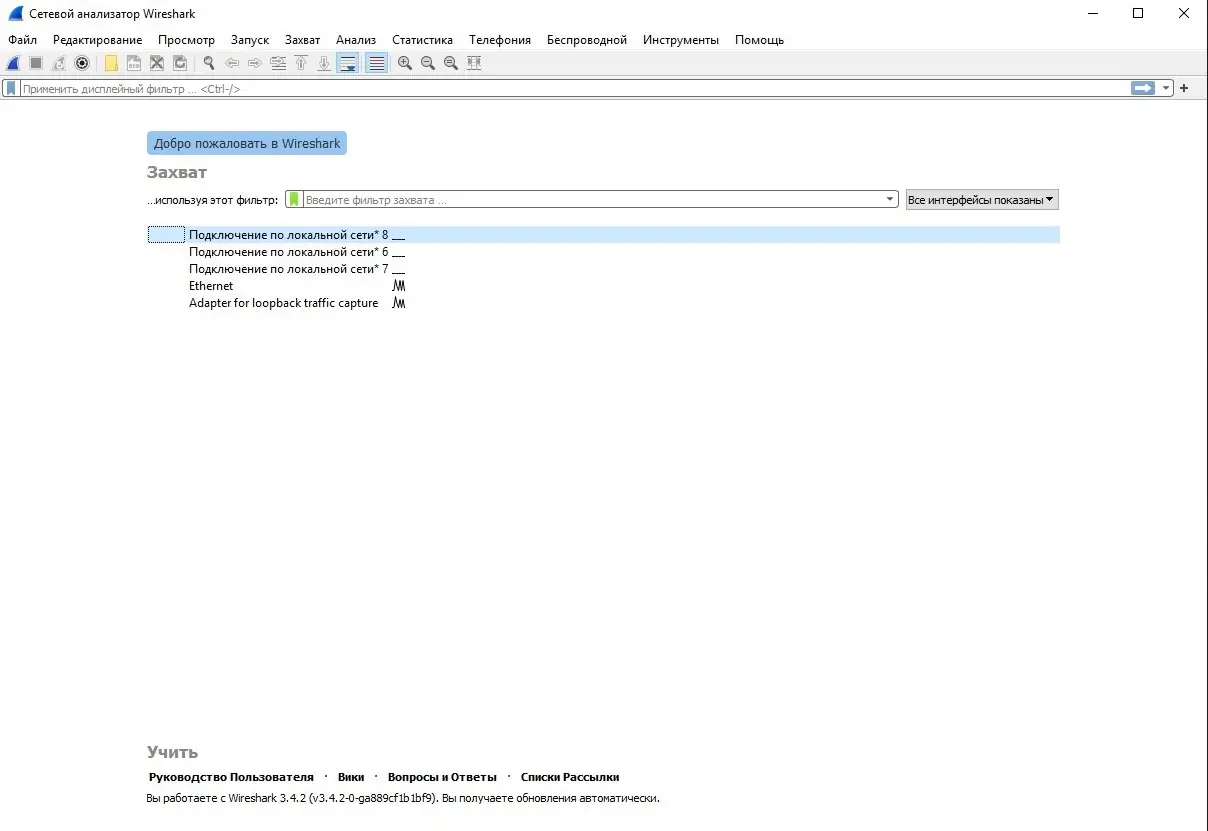The width and height of the screenshot is (1208, 831).
Task: Open the Статистика menu
Action: point(422,40)
